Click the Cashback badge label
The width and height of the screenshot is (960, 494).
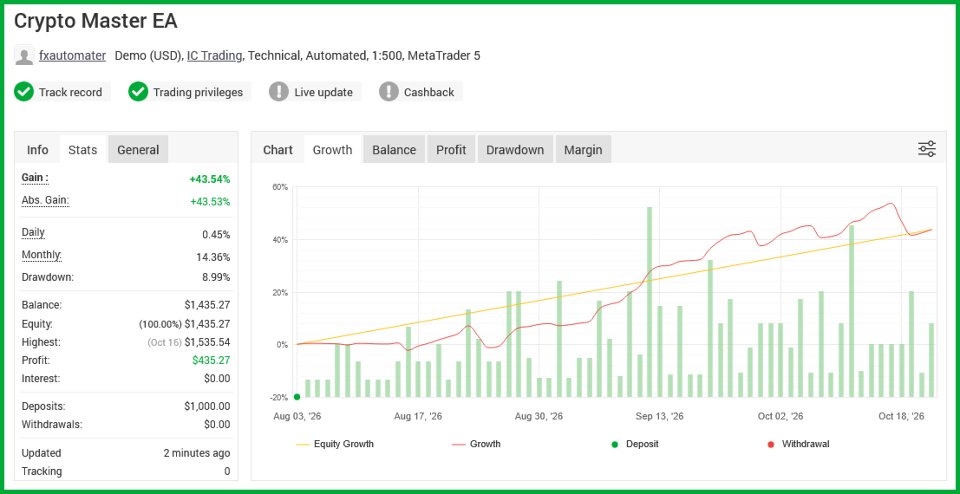click(429, 92)
